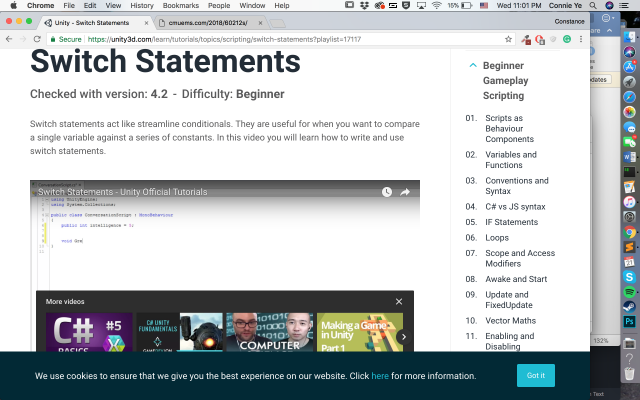
Task: Open iTunes from the Dock
Action: pyautogui.click(x=629, y=202)
